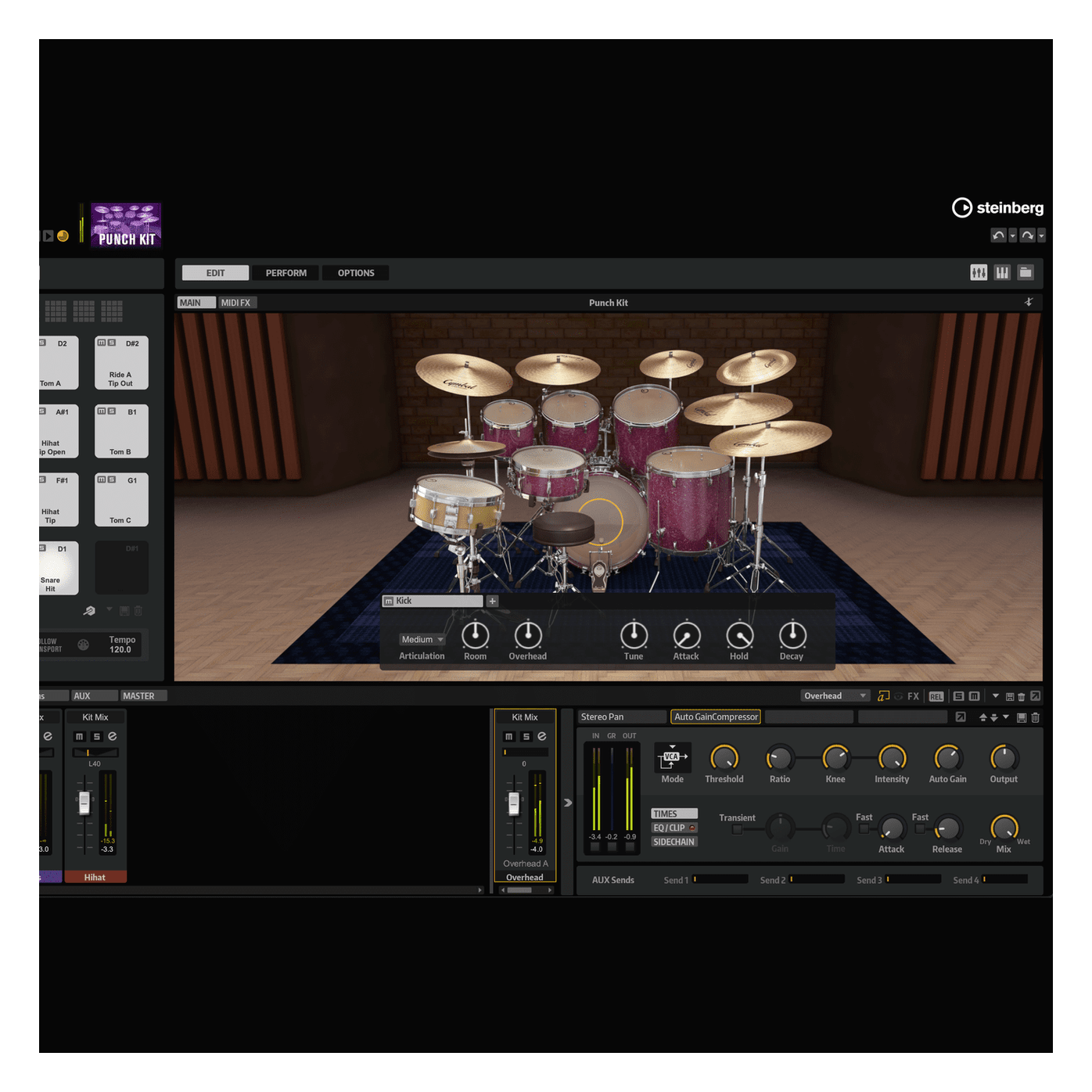Open the Overhead channel edit icon
The image size is (1092, 1092).
(542, 736)
